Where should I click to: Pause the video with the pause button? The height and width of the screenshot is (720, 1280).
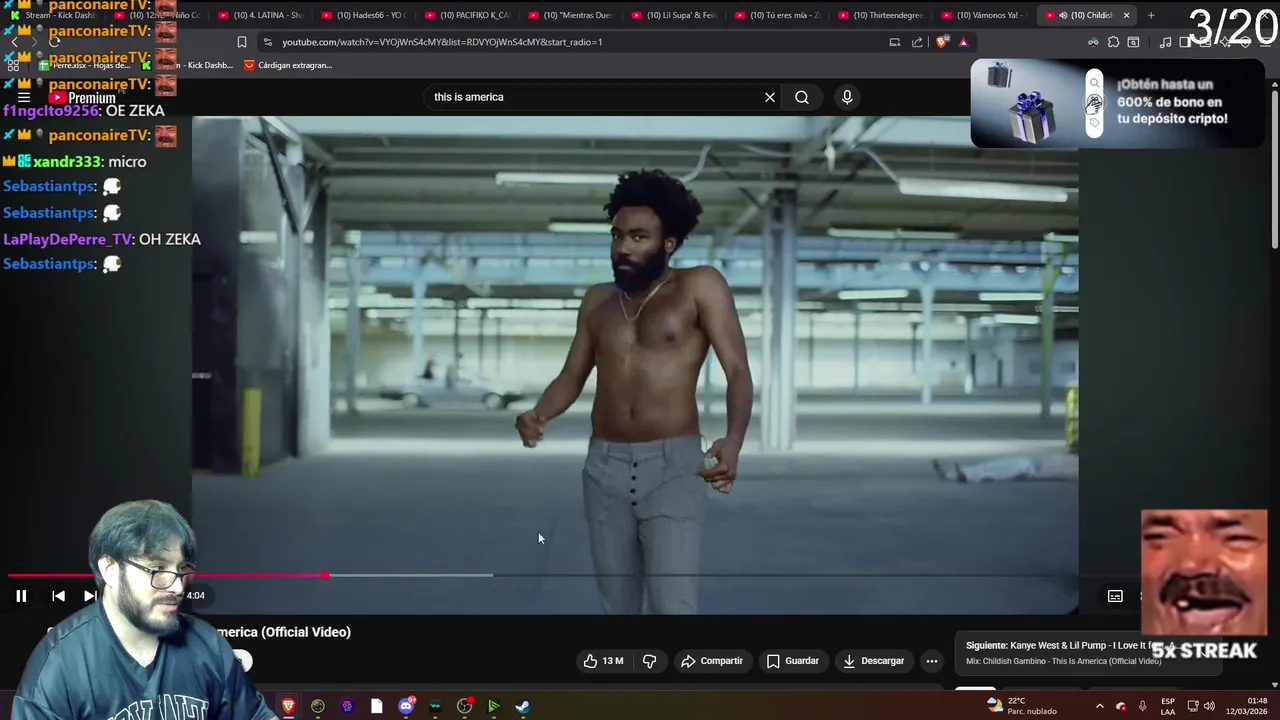(21, 596)
